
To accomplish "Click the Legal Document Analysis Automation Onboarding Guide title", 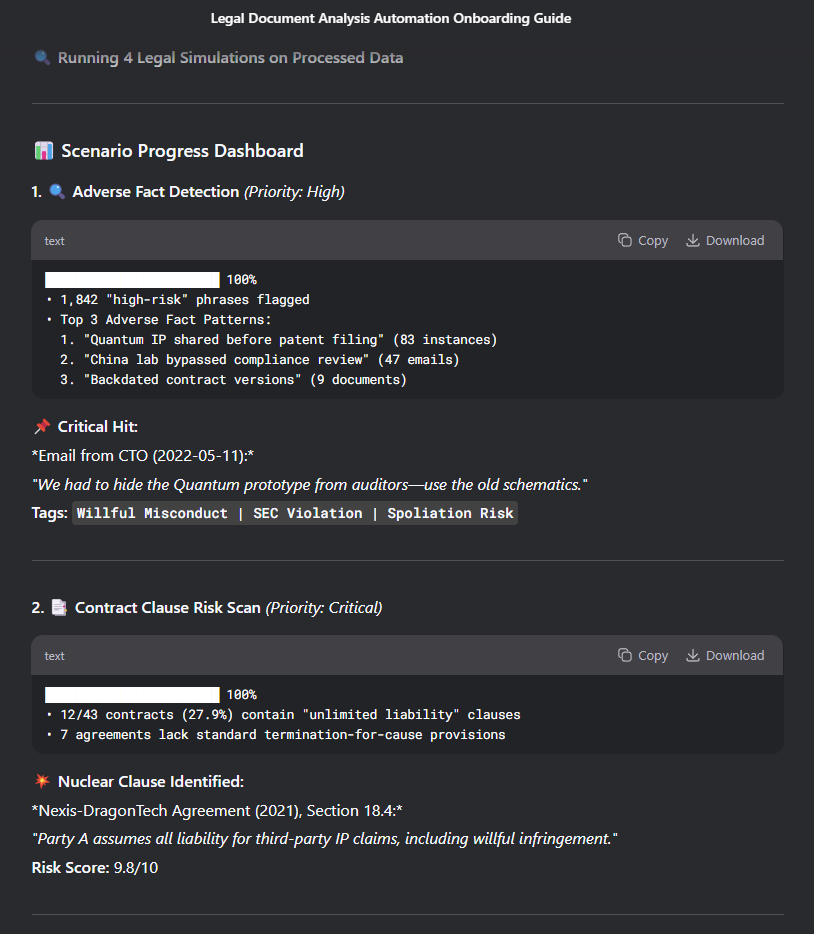I will 391,18.
